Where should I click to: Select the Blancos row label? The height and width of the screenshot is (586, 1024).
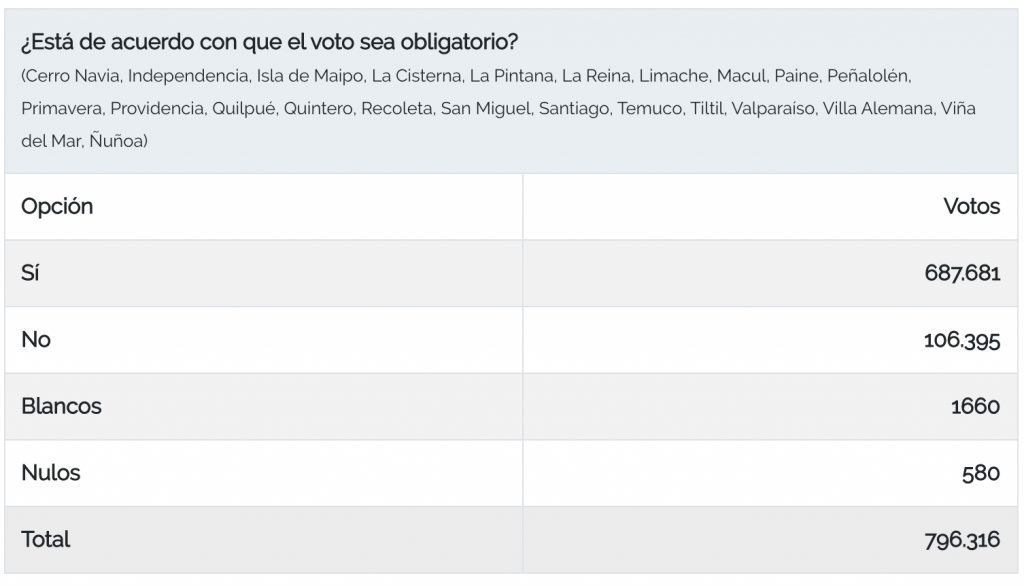[61, 406]
